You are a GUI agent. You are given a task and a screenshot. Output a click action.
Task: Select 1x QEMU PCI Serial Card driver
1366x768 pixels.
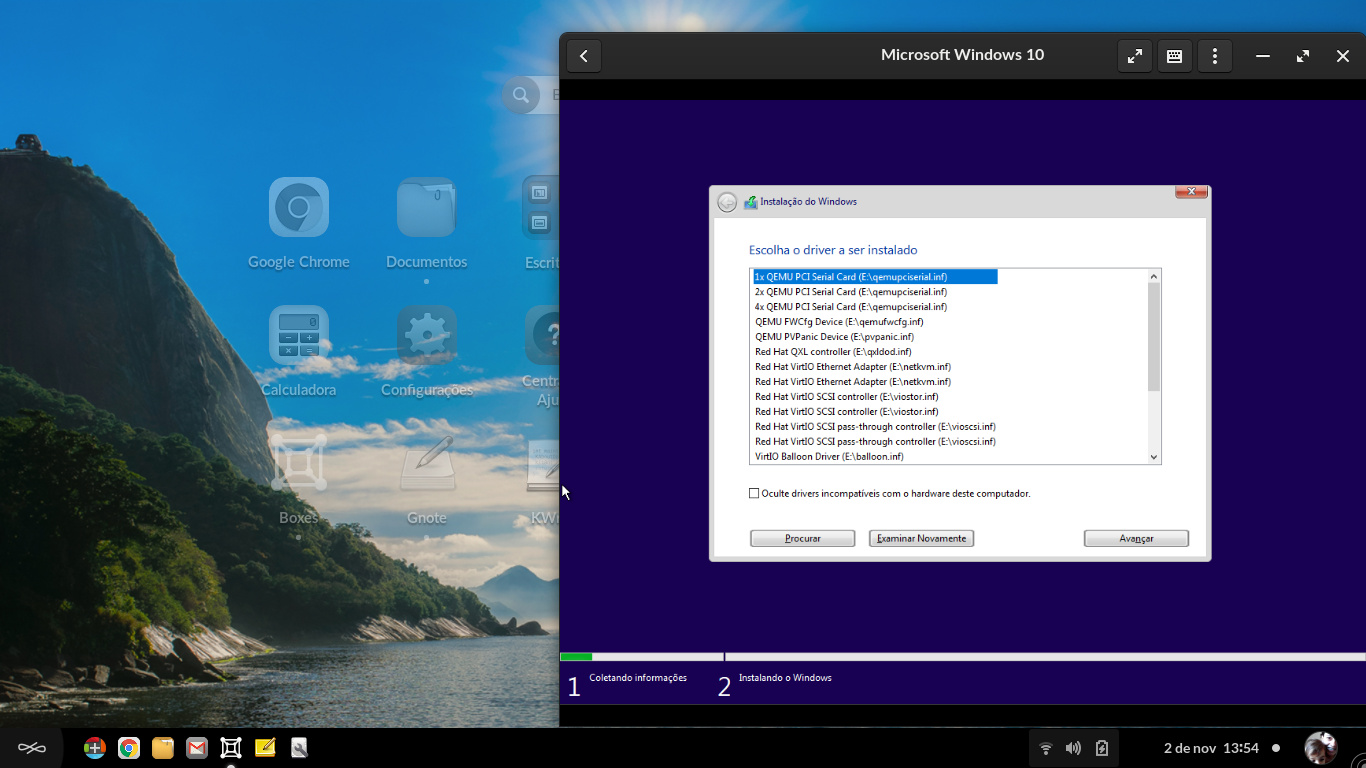click(875, 277)
